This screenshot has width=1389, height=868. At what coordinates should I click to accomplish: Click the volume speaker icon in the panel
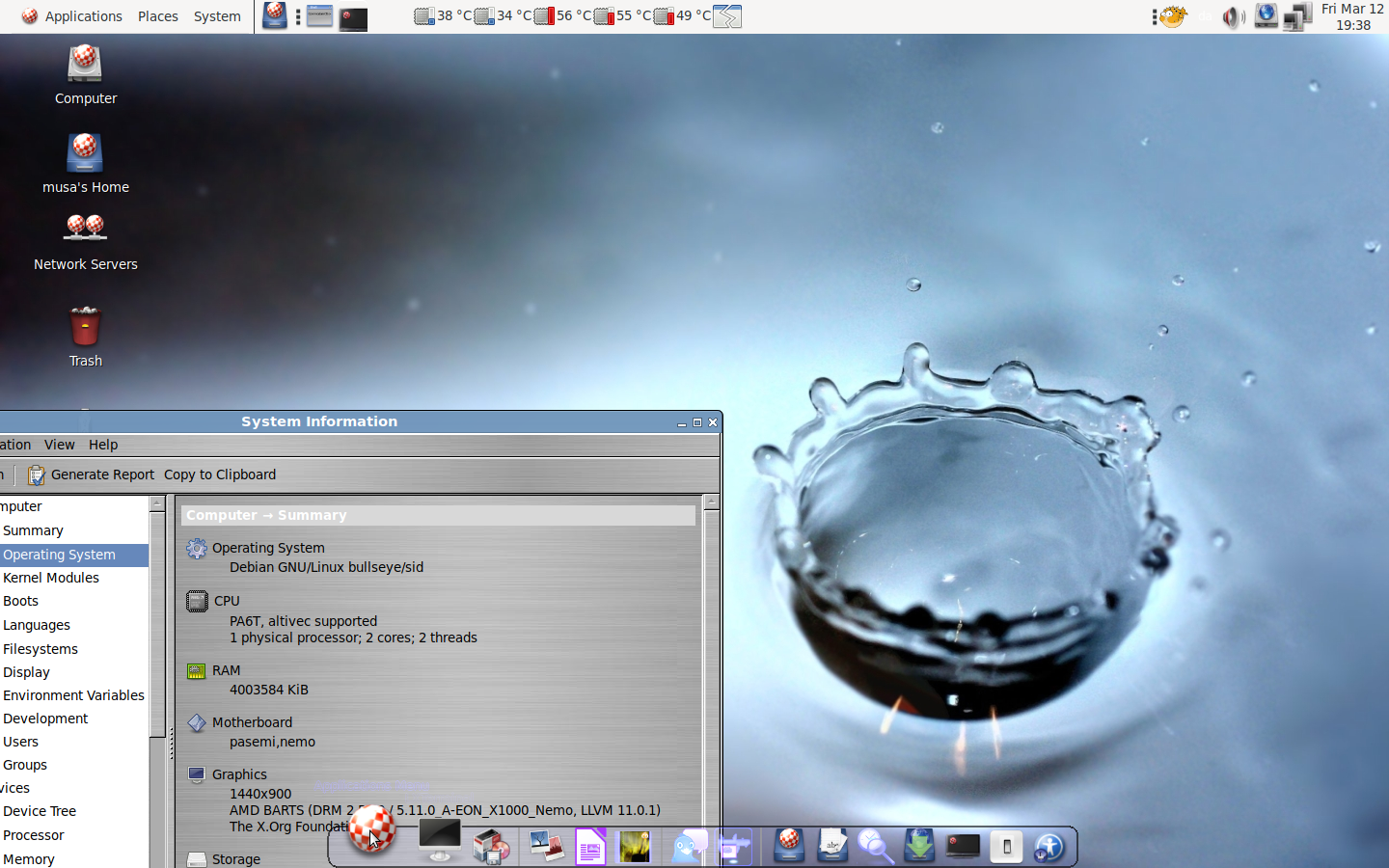point(1233,16)
